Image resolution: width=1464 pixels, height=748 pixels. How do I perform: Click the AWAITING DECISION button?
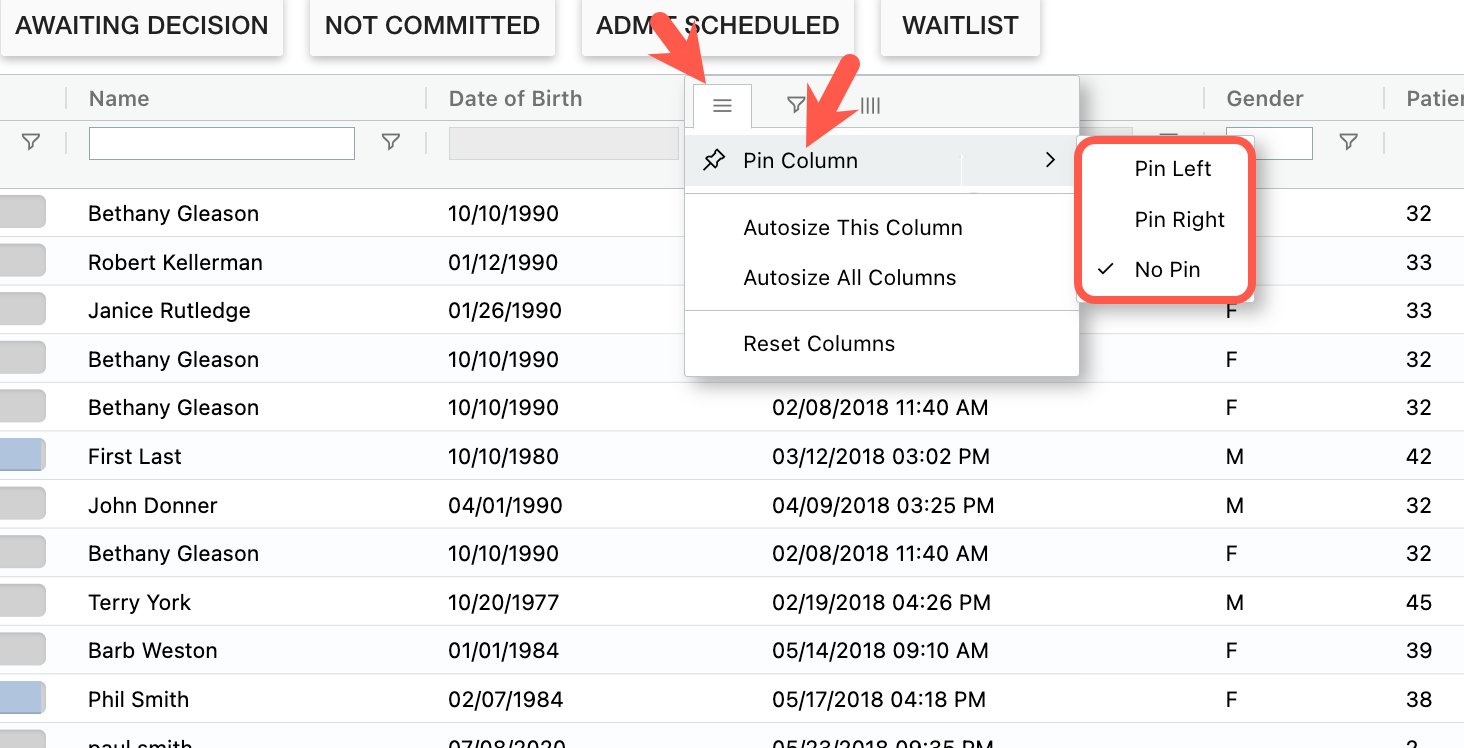pyautogui.click(x=142, y=27)
